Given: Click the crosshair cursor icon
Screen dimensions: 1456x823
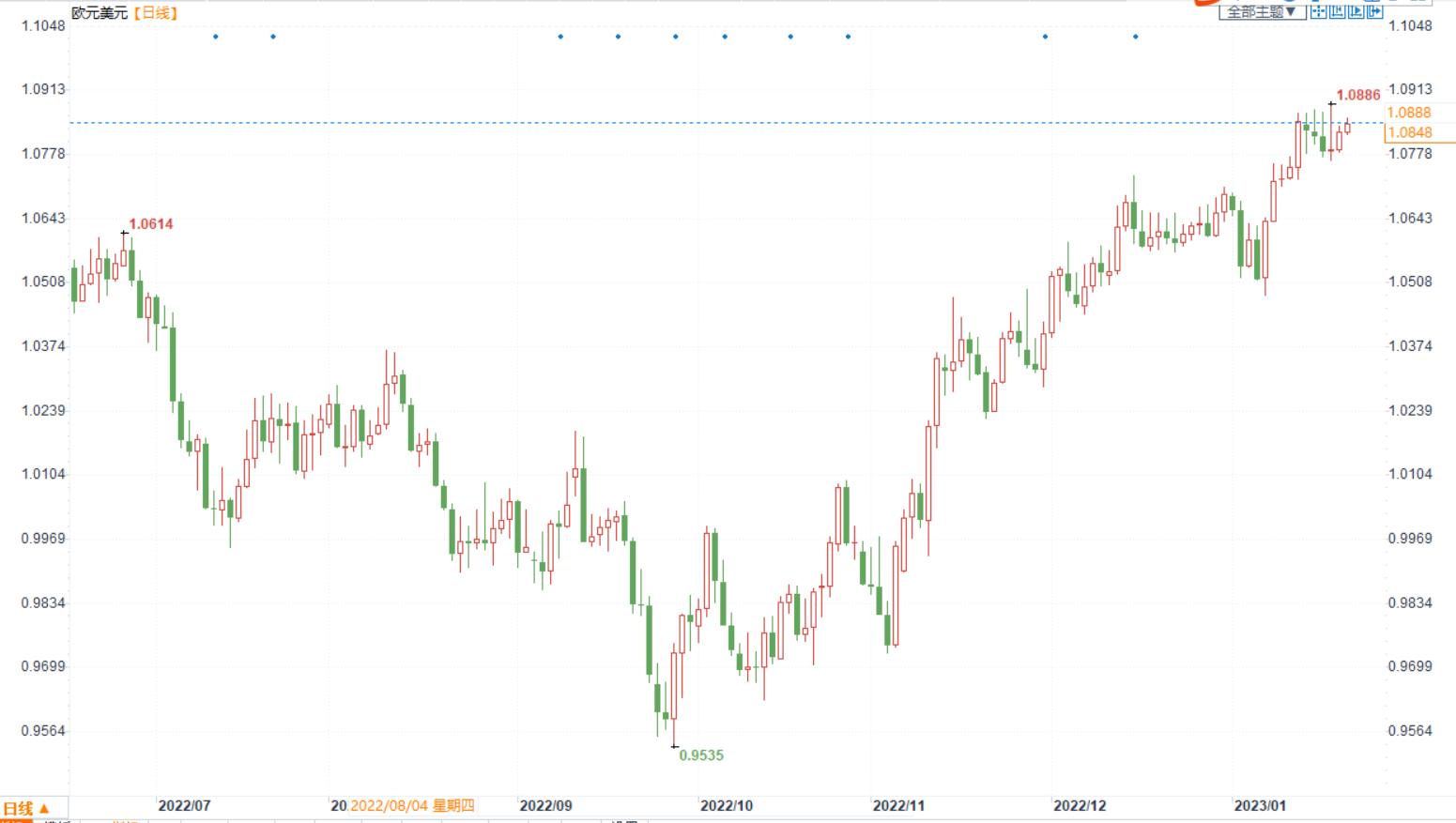Looking at the screenshot, I should point(1319,11).
